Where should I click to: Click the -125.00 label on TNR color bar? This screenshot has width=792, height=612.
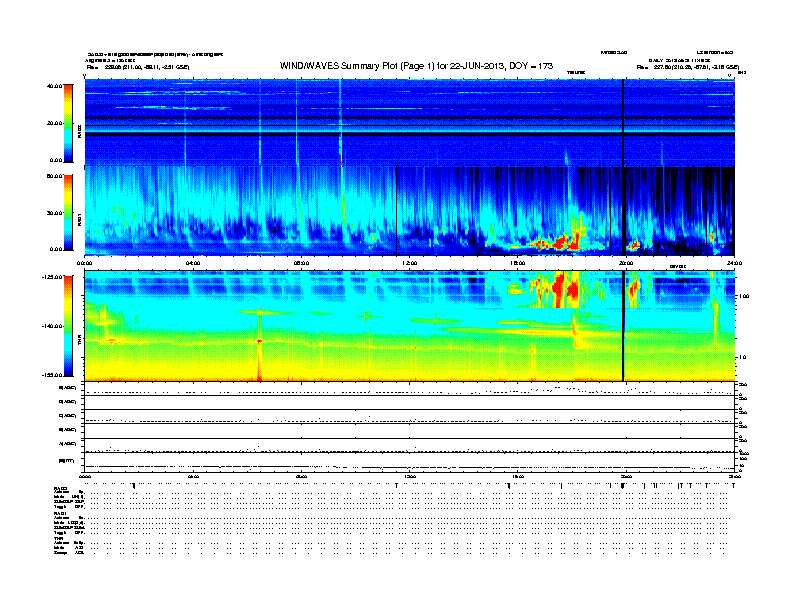(53, 277)
